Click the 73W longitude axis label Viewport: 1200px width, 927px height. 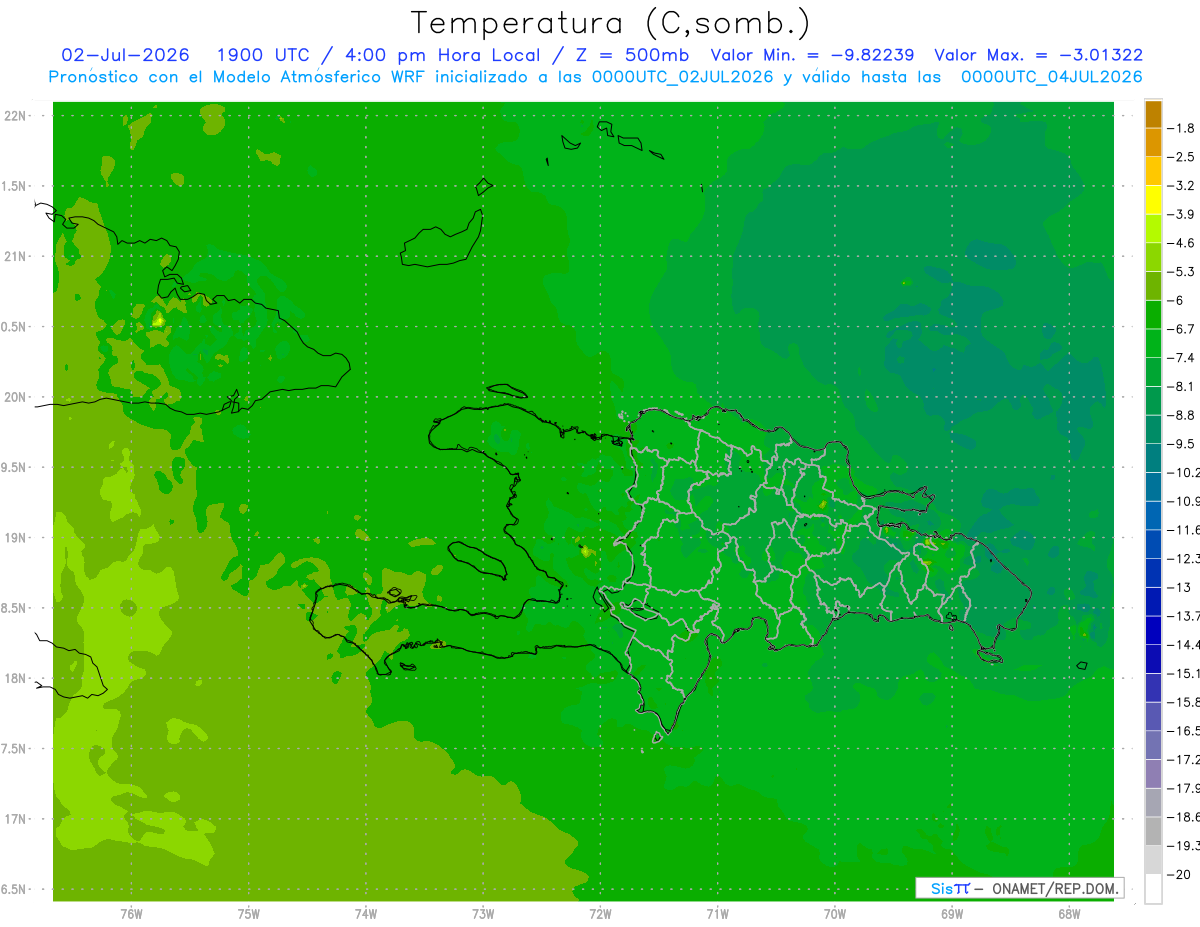483,914
